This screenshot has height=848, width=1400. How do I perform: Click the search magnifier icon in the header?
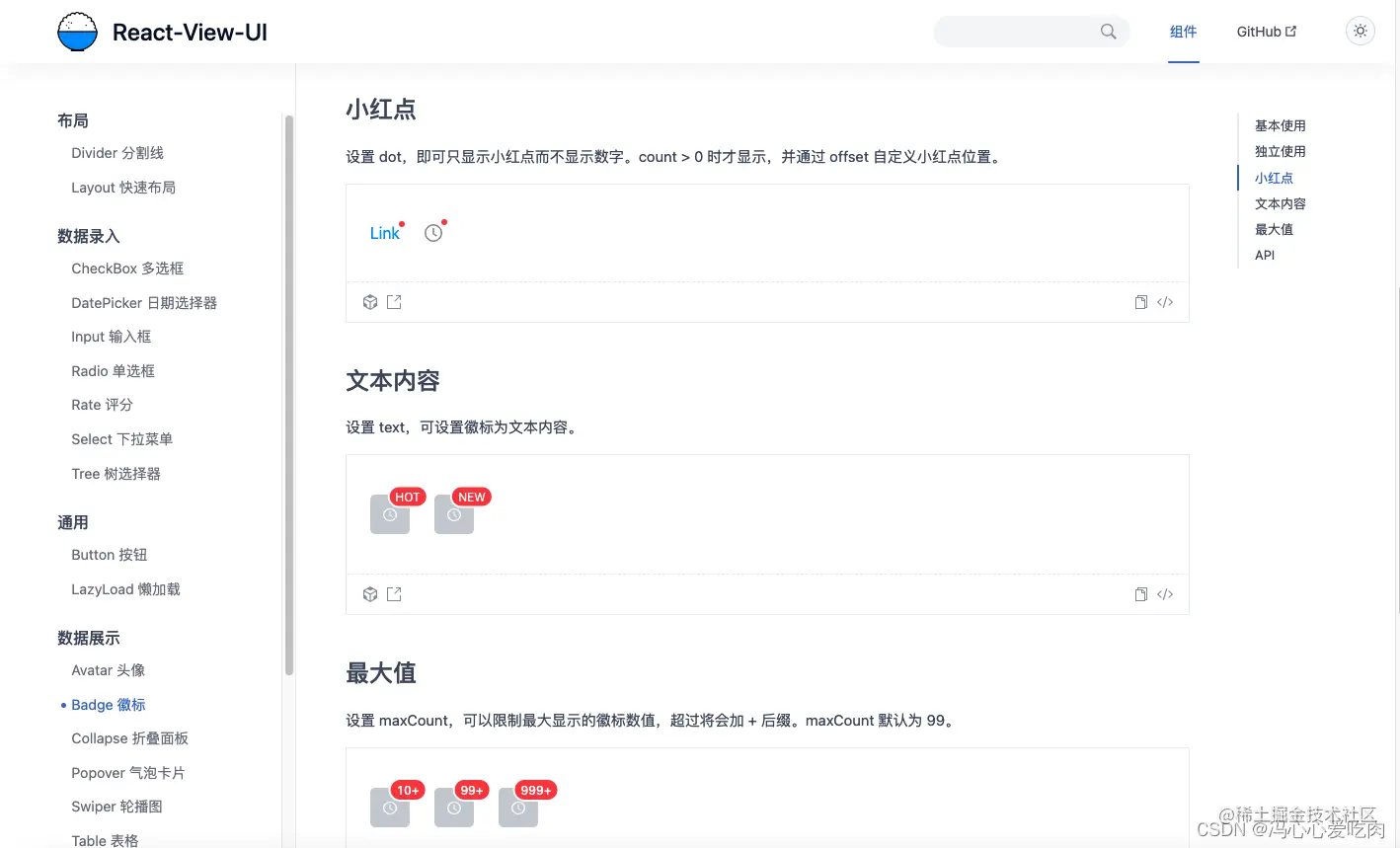pyautogui.click(x=1108, y=31)
